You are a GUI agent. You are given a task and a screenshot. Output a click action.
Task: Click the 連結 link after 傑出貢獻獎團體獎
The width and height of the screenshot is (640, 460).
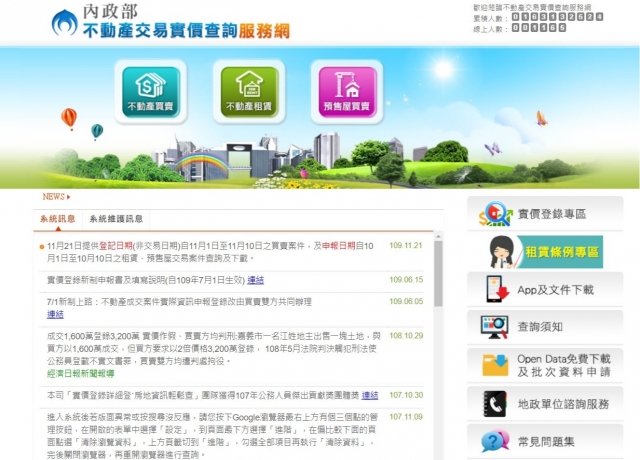tap(370, 395)
